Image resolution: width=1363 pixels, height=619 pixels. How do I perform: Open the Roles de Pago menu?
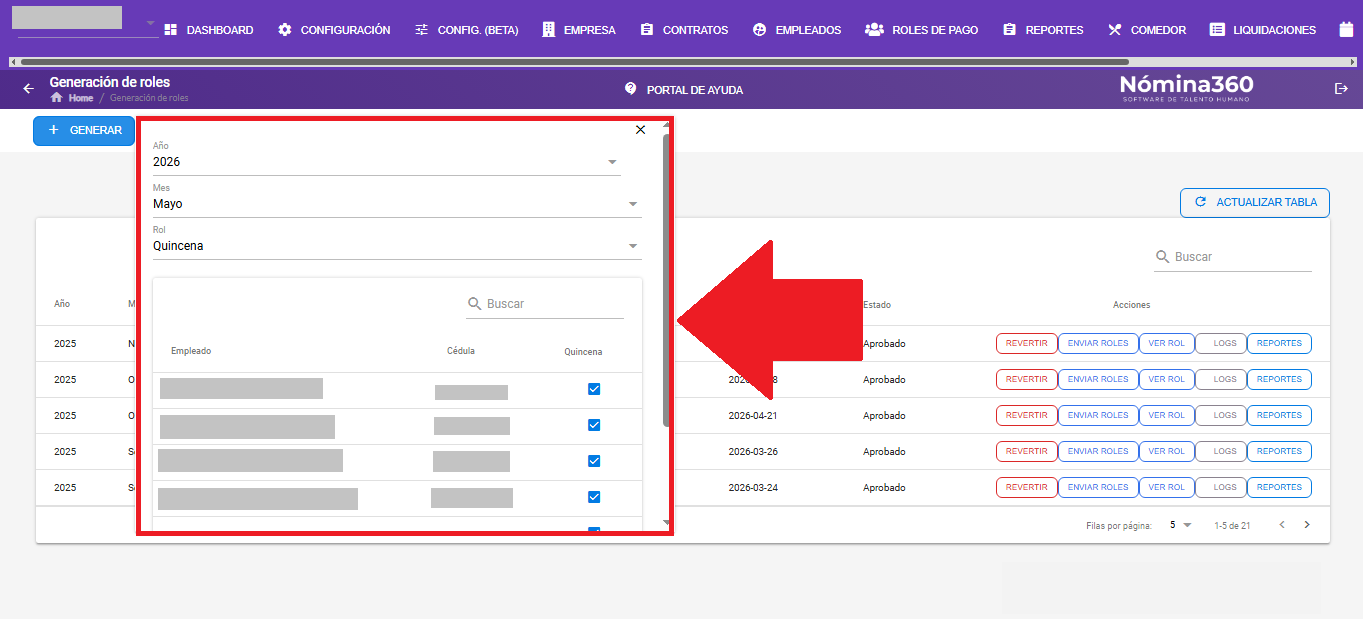(921, 30)
